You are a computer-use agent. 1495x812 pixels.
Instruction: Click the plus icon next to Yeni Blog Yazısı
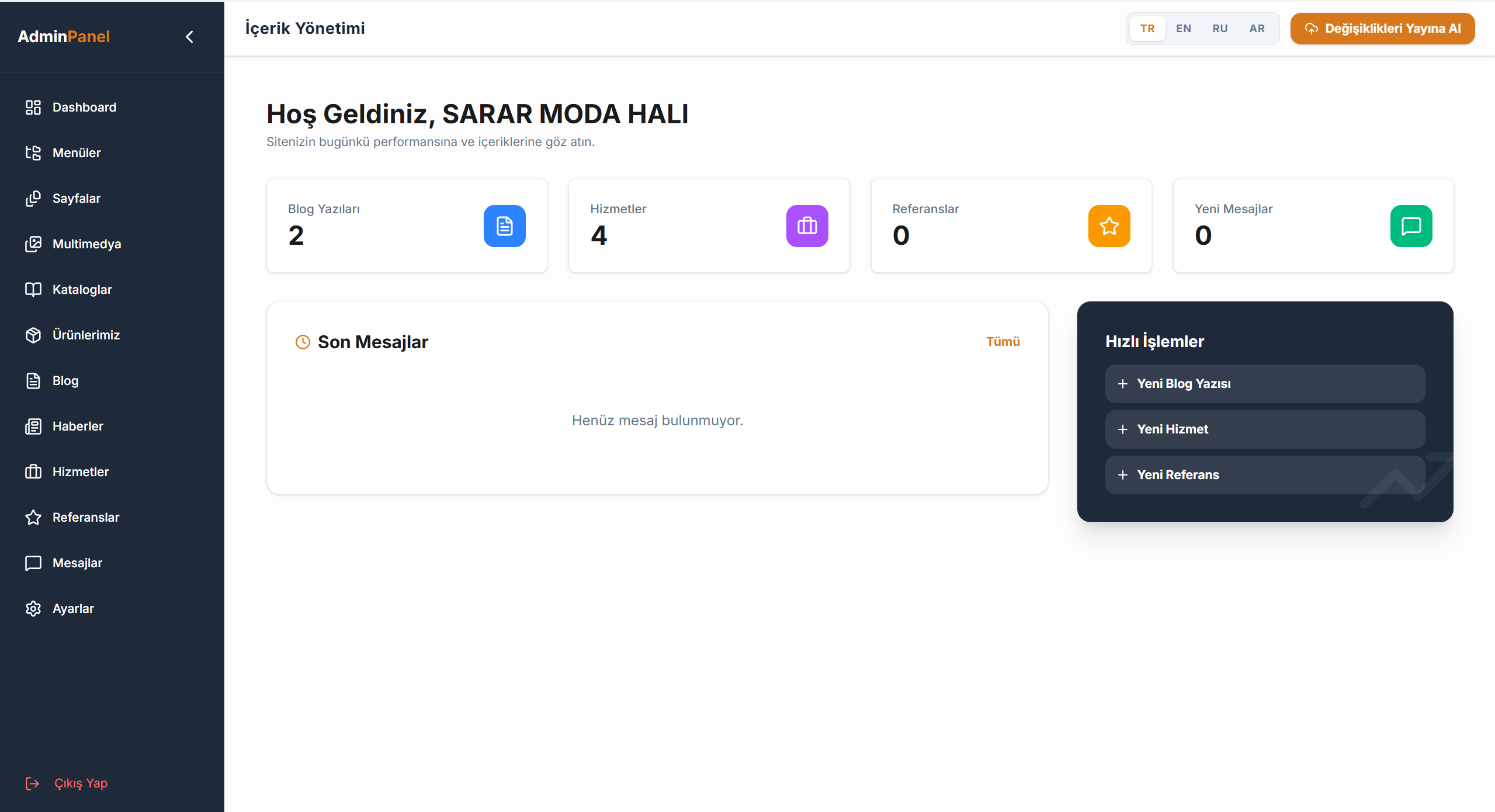point(1122,384)
